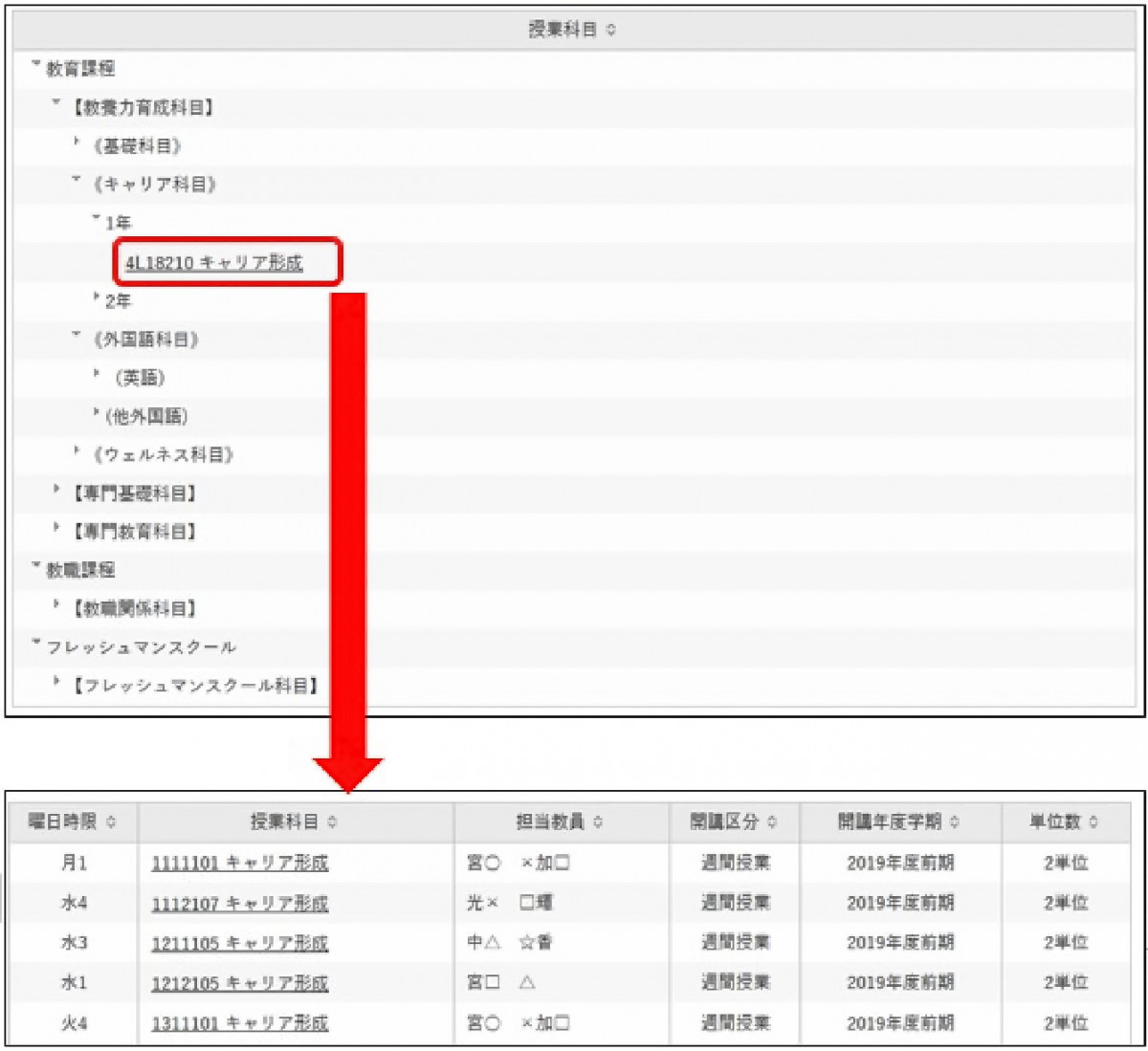The image size is (1148, 1051).
Task: Open the 1112107 キャリア形成 class link
Action: click(x=239, y=903)
